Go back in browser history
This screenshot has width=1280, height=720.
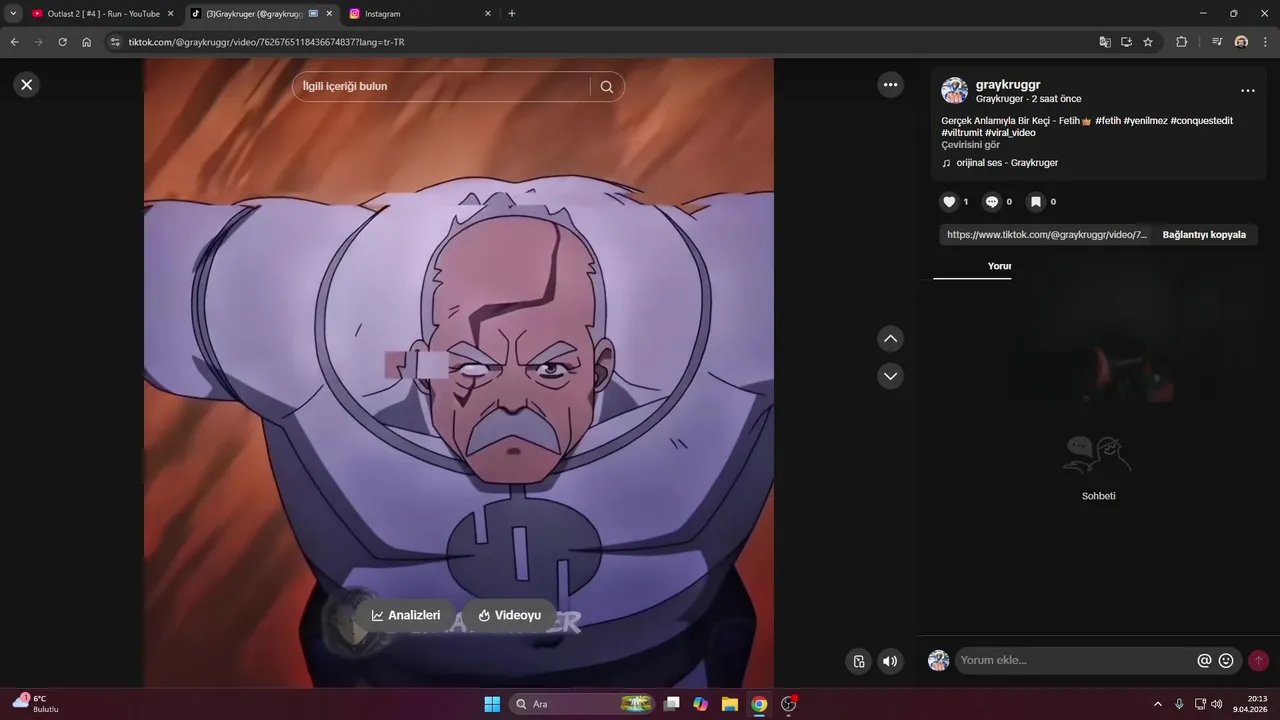point(14,42)
